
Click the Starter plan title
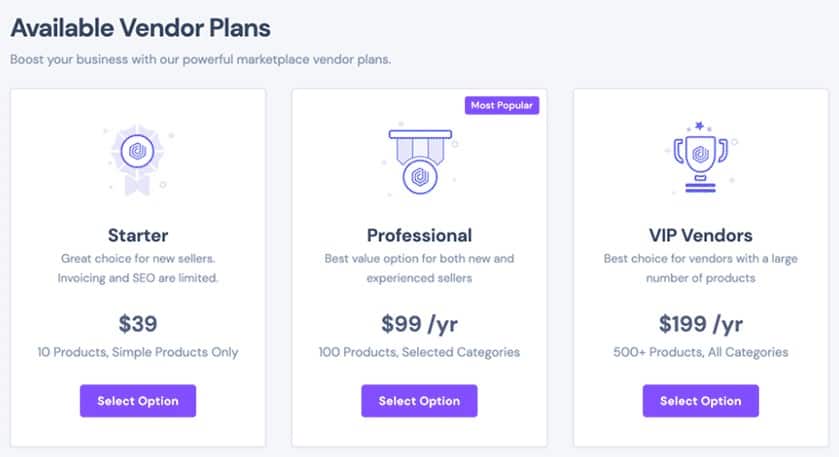click(138, 235)
